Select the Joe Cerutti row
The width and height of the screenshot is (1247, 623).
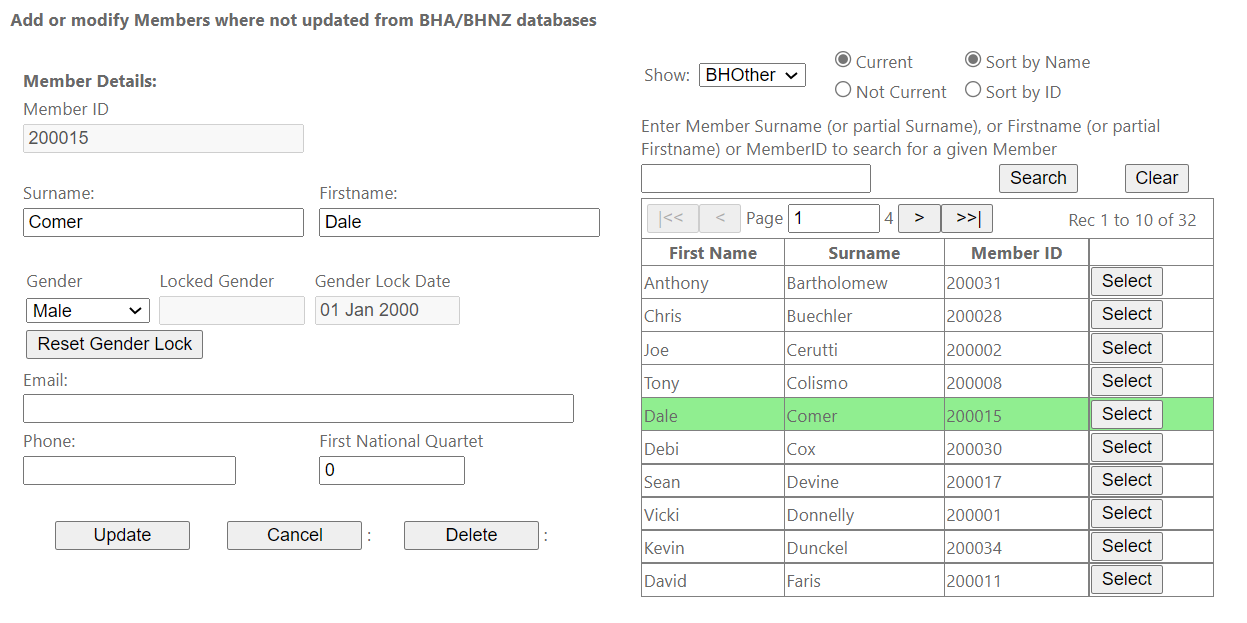point(1126,348)
